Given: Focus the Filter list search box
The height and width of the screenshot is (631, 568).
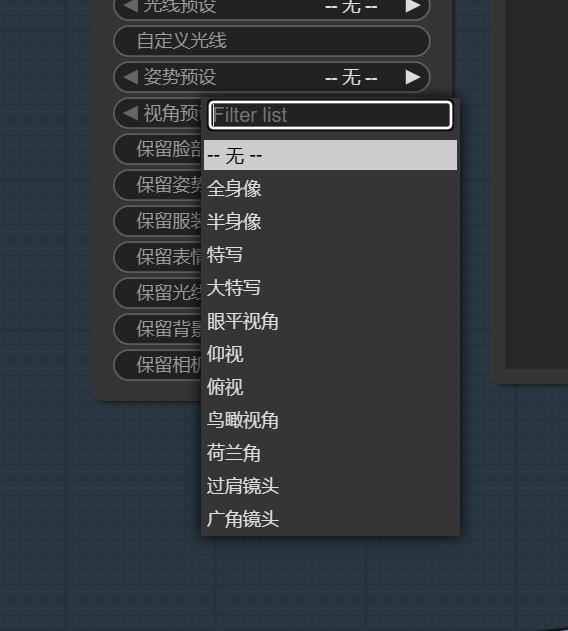Looking at the screenshot, I should (330, 115).
